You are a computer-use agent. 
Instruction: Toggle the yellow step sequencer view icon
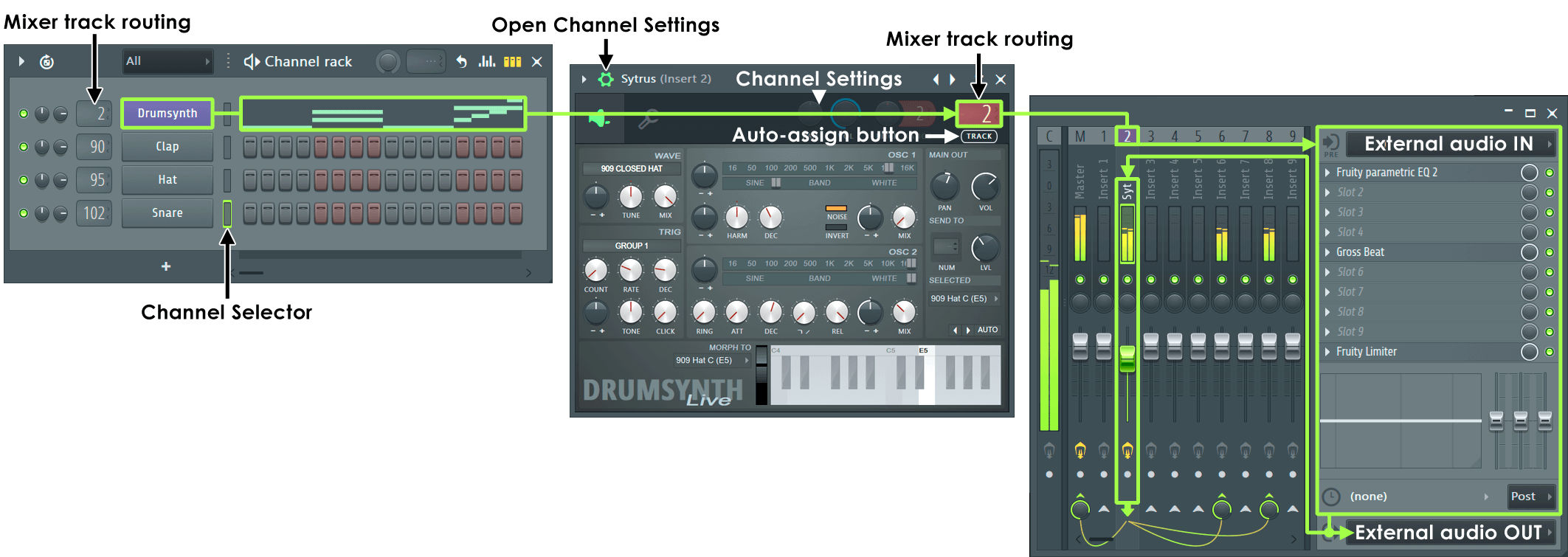(512, 62)
